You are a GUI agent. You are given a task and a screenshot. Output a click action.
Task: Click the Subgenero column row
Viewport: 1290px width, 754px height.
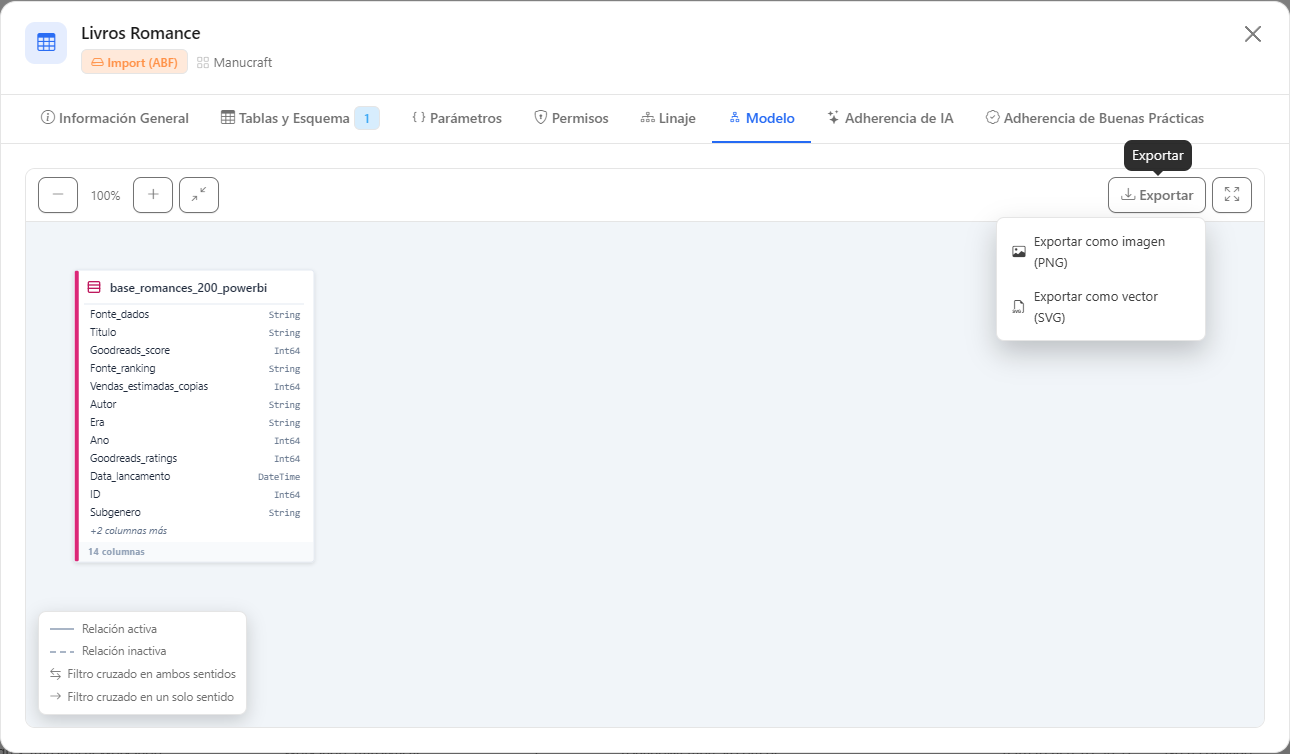(195, 512)
